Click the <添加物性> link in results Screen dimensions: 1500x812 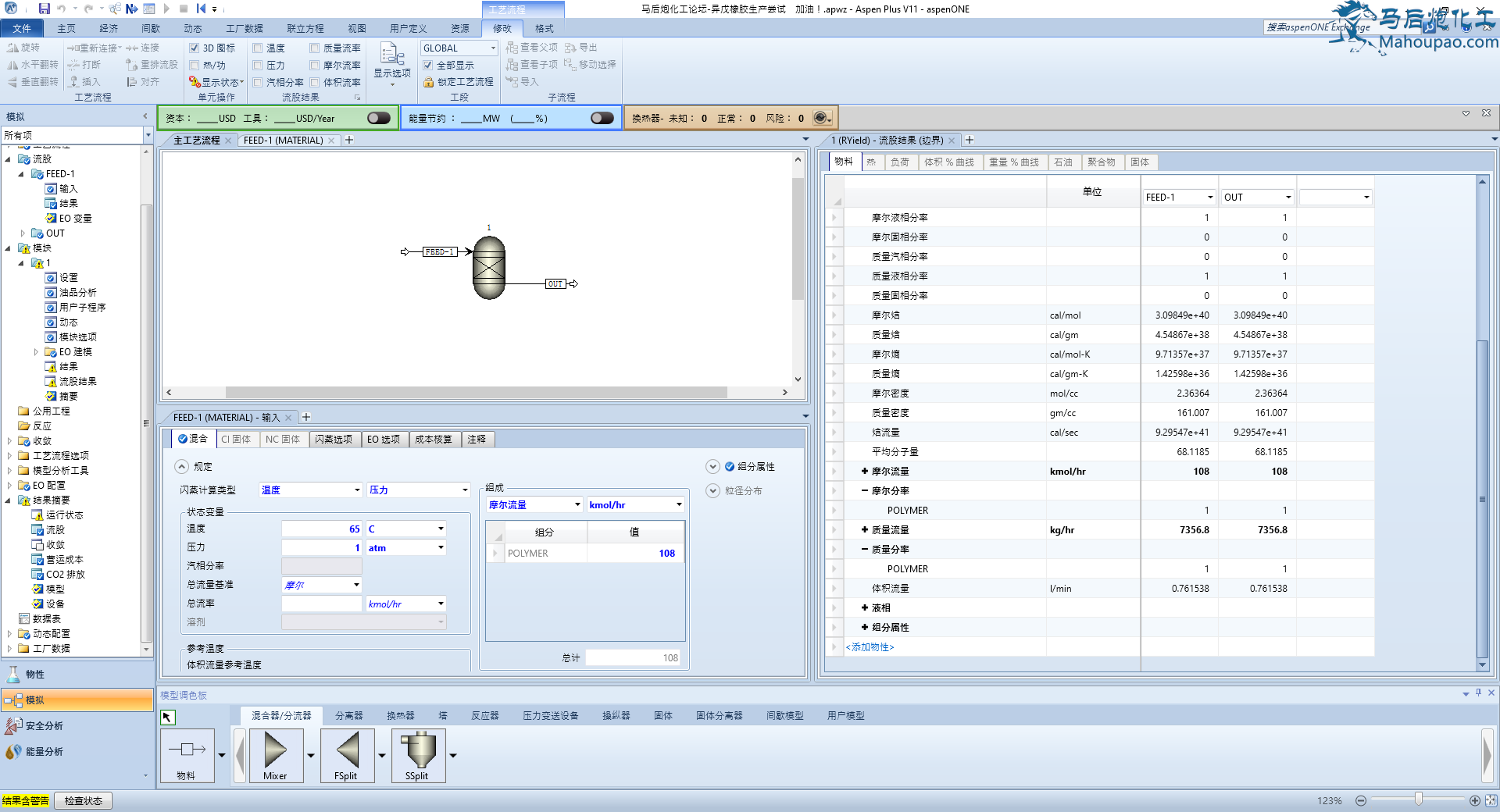[x=870, y=647]
